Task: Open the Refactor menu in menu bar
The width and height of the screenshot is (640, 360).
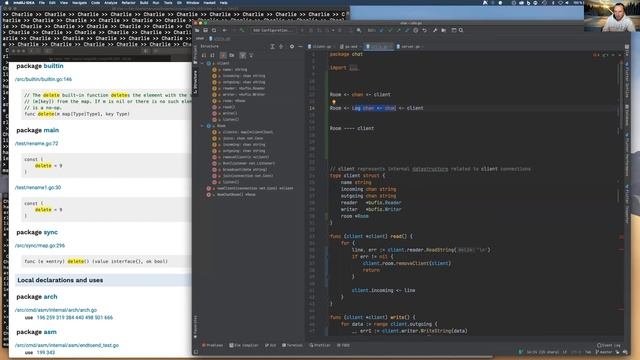Action: click(x=128, y=2)
